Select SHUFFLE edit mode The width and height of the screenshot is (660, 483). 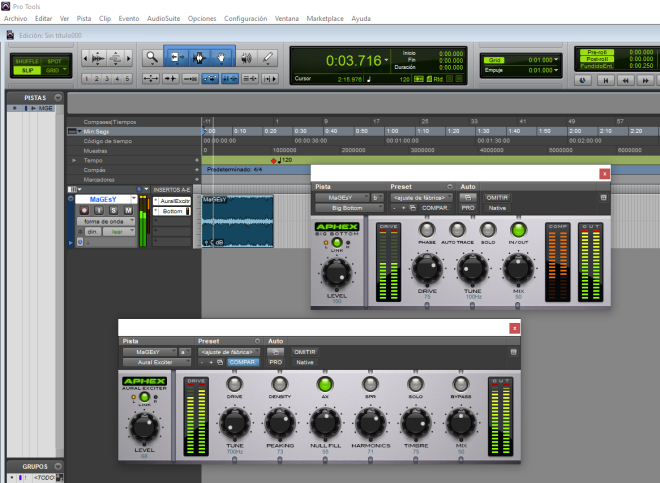[x=27, y=61]
